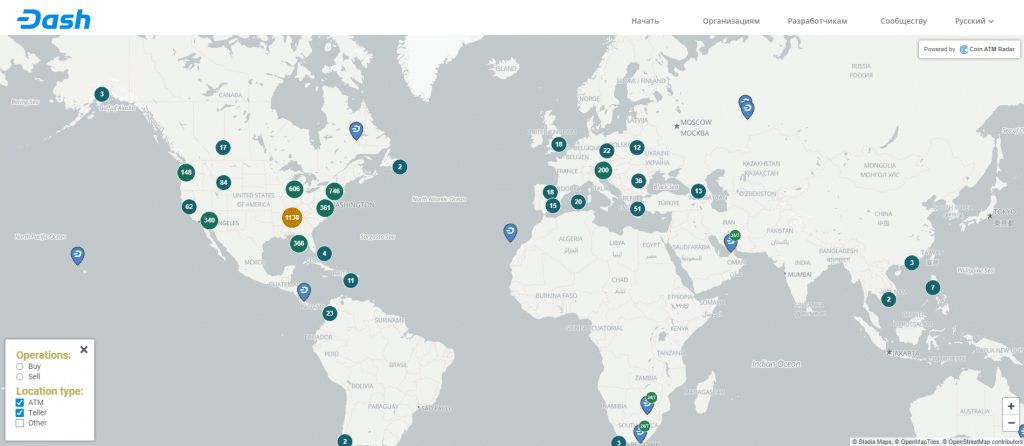This screenshot has height=446, width=1024.
Task: Click the orange 1138 cluster marker
Action: [x=292, y=217]
